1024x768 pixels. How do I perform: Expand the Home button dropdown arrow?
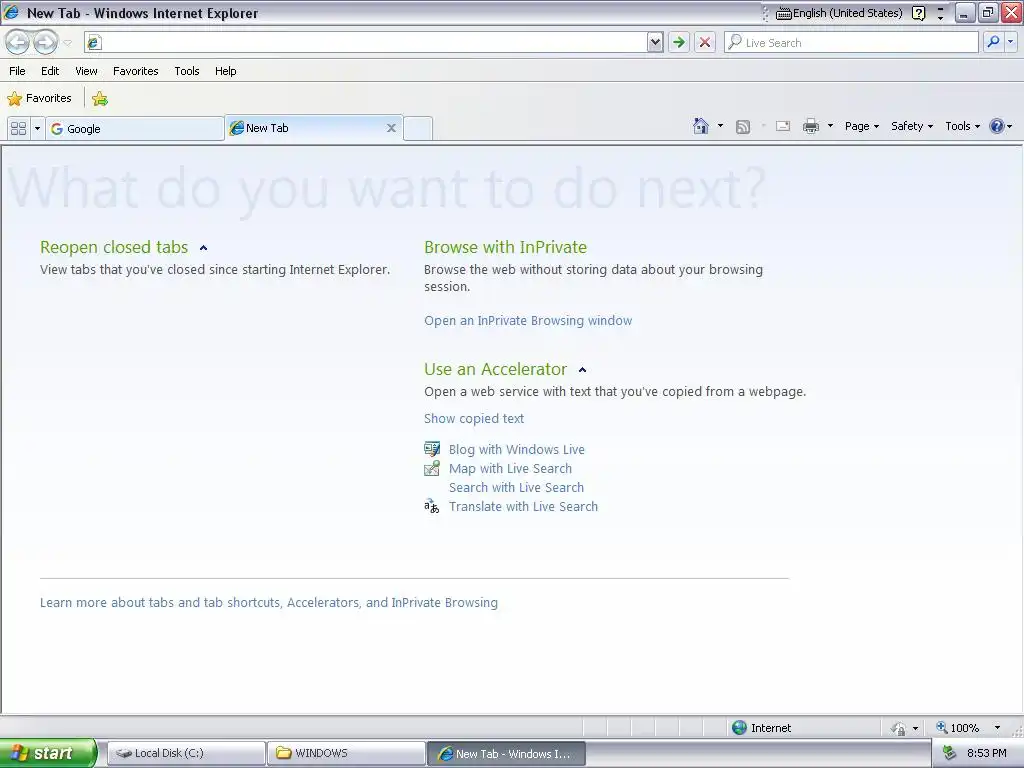coord(720,126)
